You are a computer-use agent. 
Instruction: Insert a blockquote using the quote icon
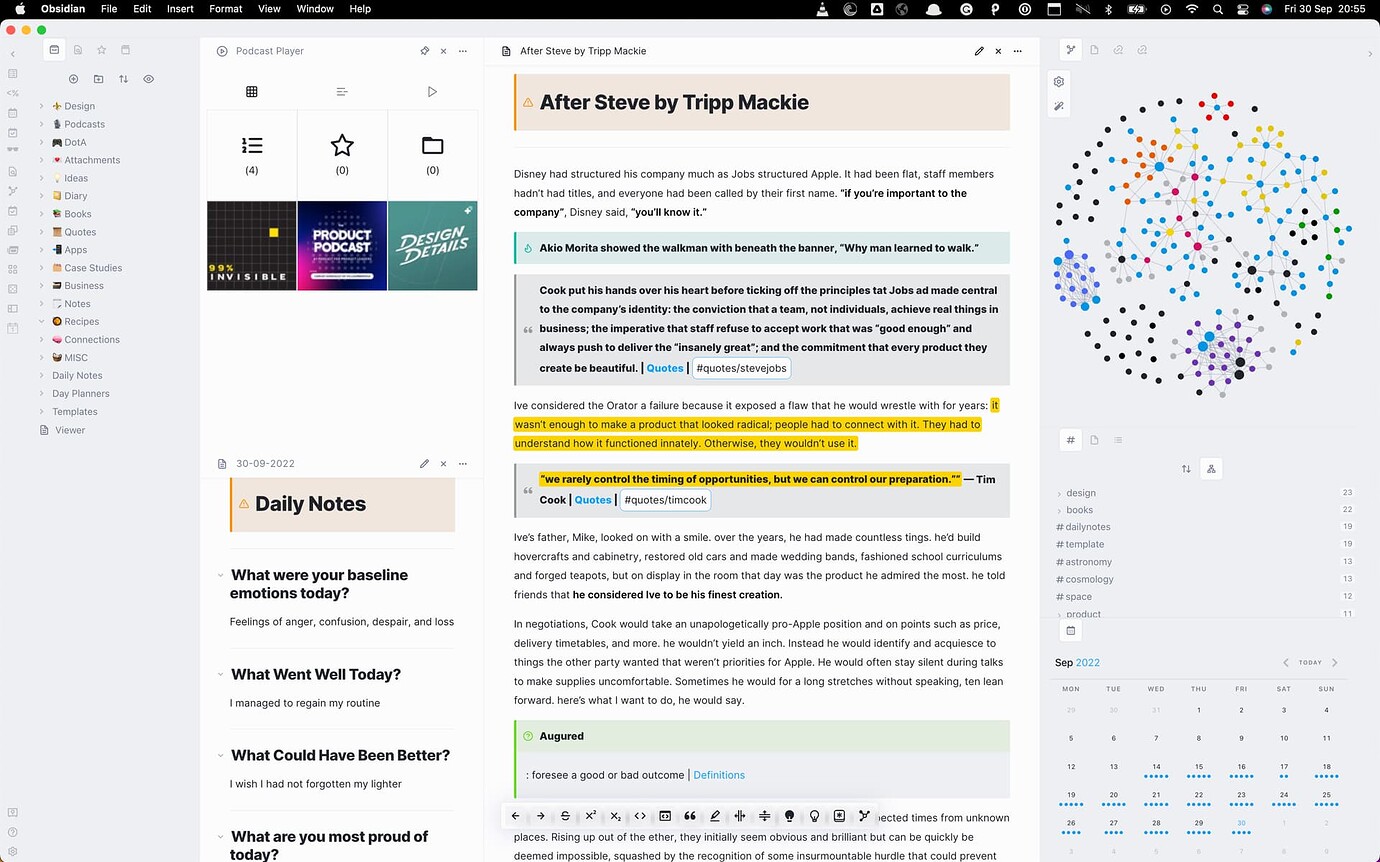click(x=690, y=816)
